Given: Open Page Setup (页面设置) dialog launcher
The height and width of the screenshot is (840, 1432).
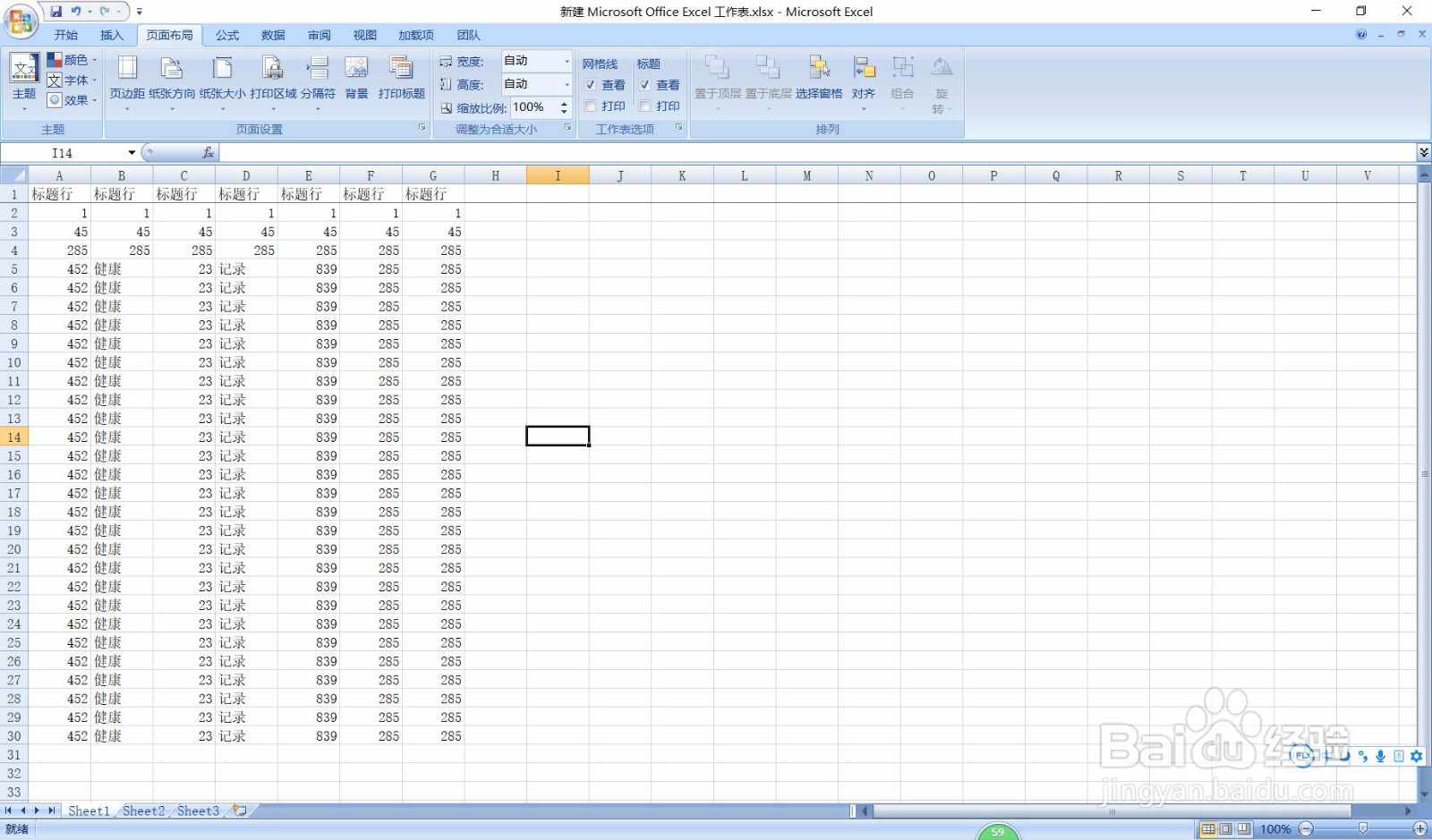Looking at the screenshot, I should pyautogui.click(x=422, y=128).
